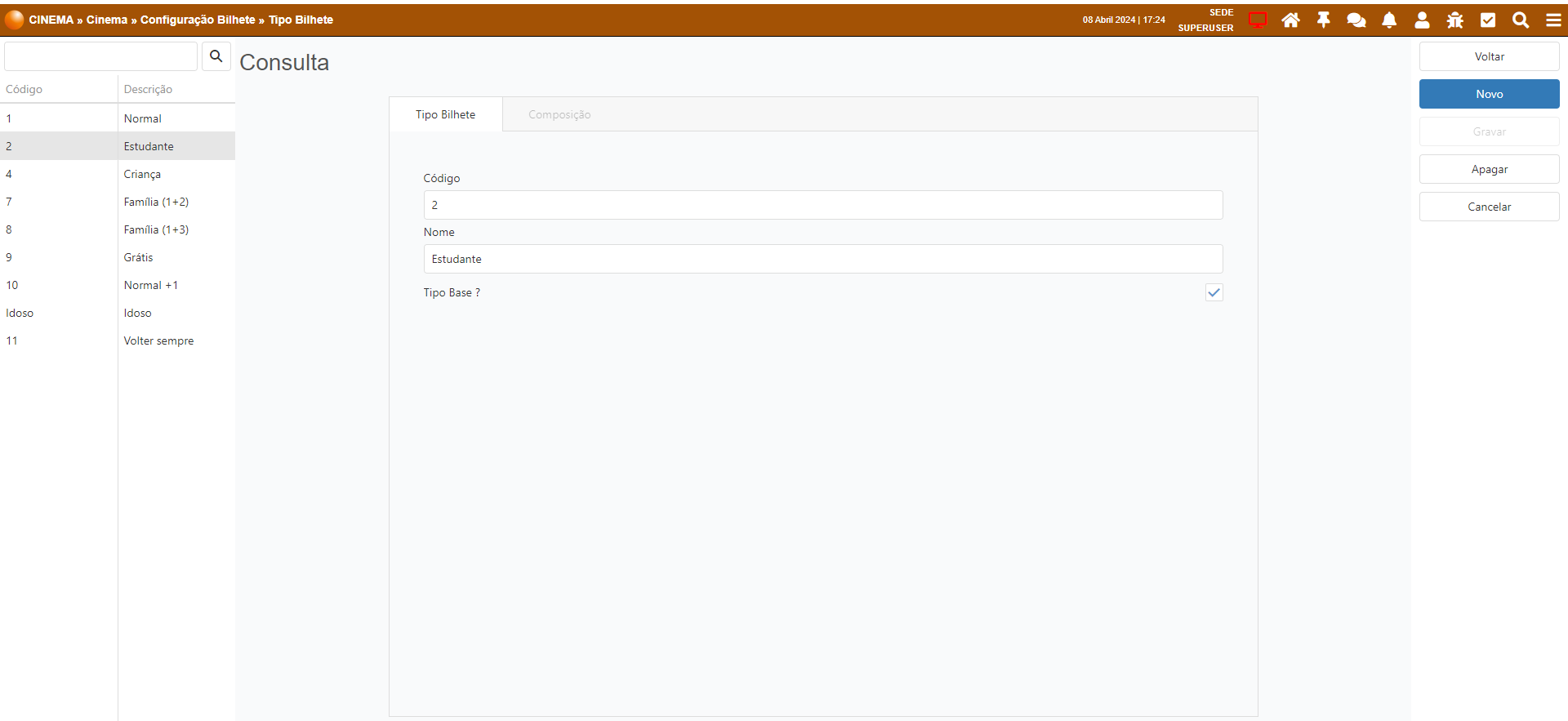Image resolution: width=1568 pixels, height=721 pixels.
Task: Click the SUPERUSER label in header
Action: click(x=1205, y=28)
